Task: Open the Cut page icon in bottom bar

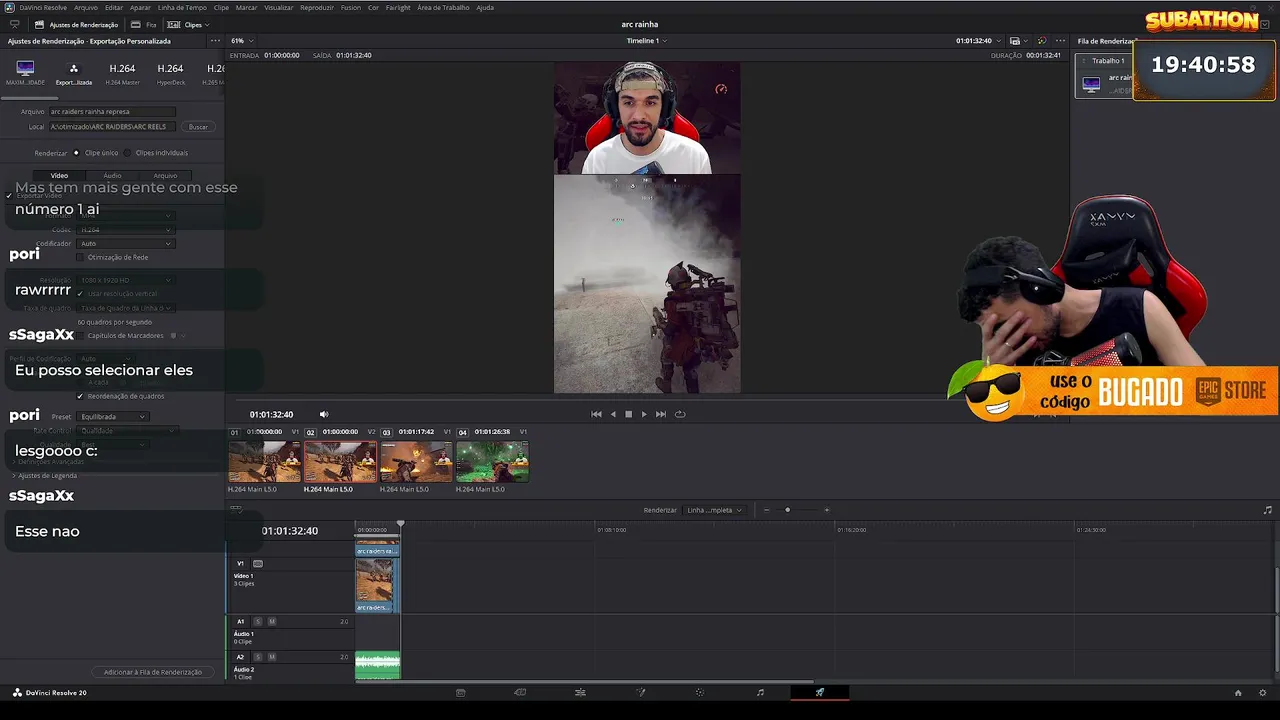Action: point(520,692)
